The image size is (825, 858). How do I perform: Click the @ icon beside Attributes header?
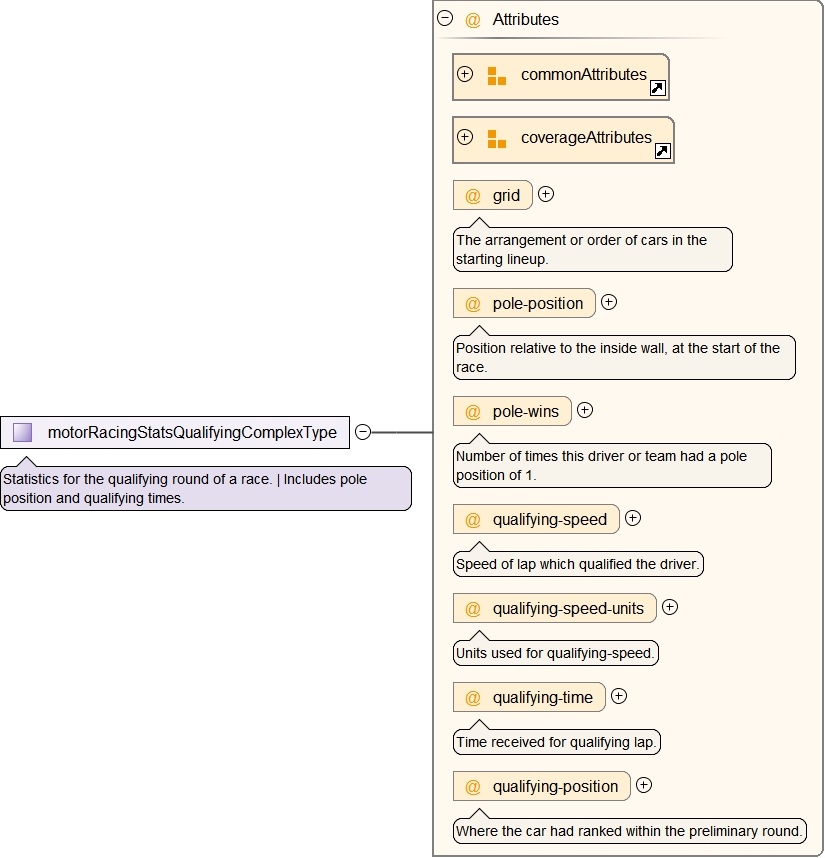tap(473, 20)
